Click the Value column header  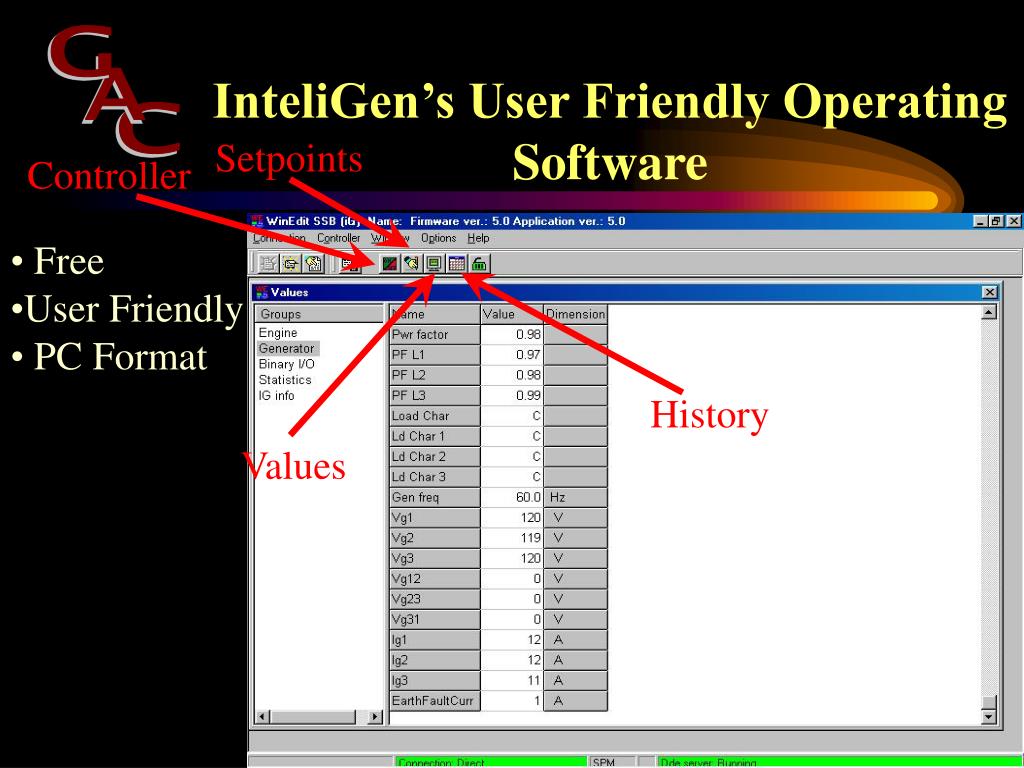512,314
